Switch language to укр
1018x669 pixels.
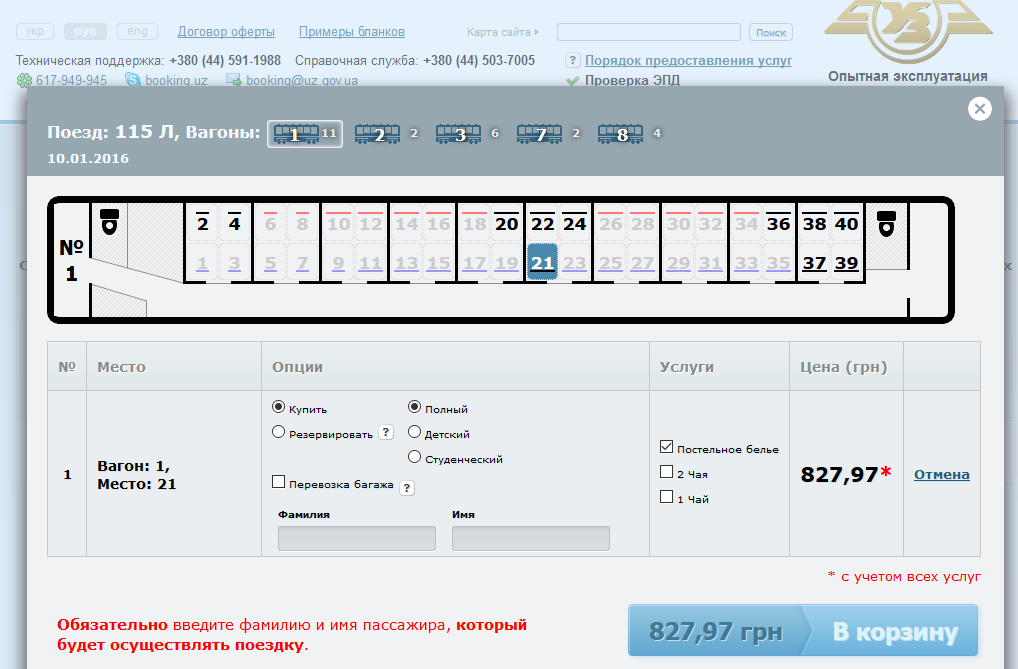(x=36, y=32)
